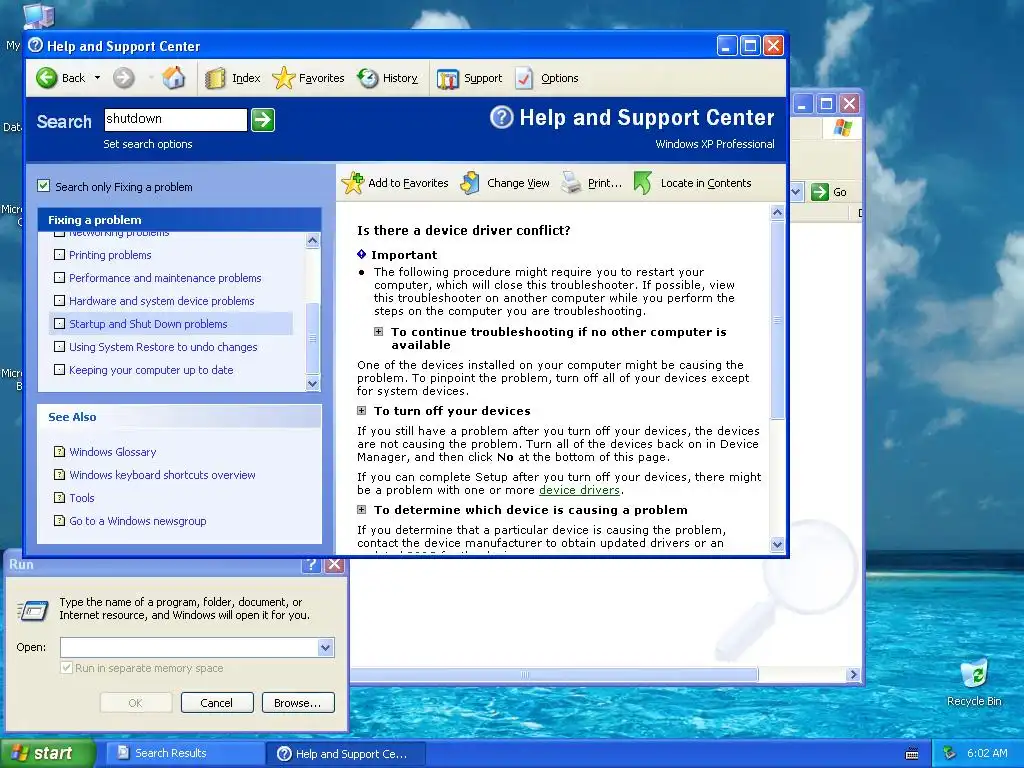Click Locate in Contents icon
Screen dimensions: 1024x768
(x=643, y=183)
